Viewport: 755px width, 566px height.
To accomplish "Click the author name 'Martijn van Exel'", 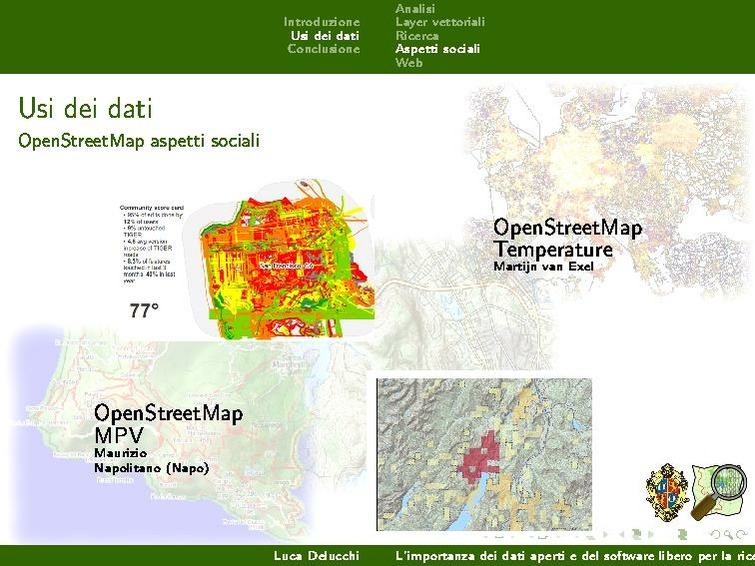I will pyautogui.click(x=544, y=266).
